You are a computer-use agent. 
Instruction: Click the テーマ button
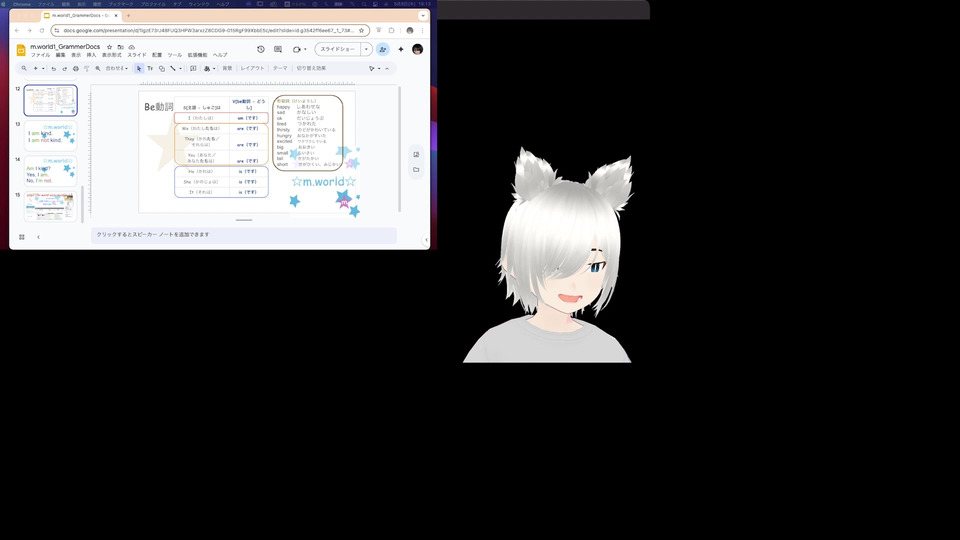tap(280, 69)
